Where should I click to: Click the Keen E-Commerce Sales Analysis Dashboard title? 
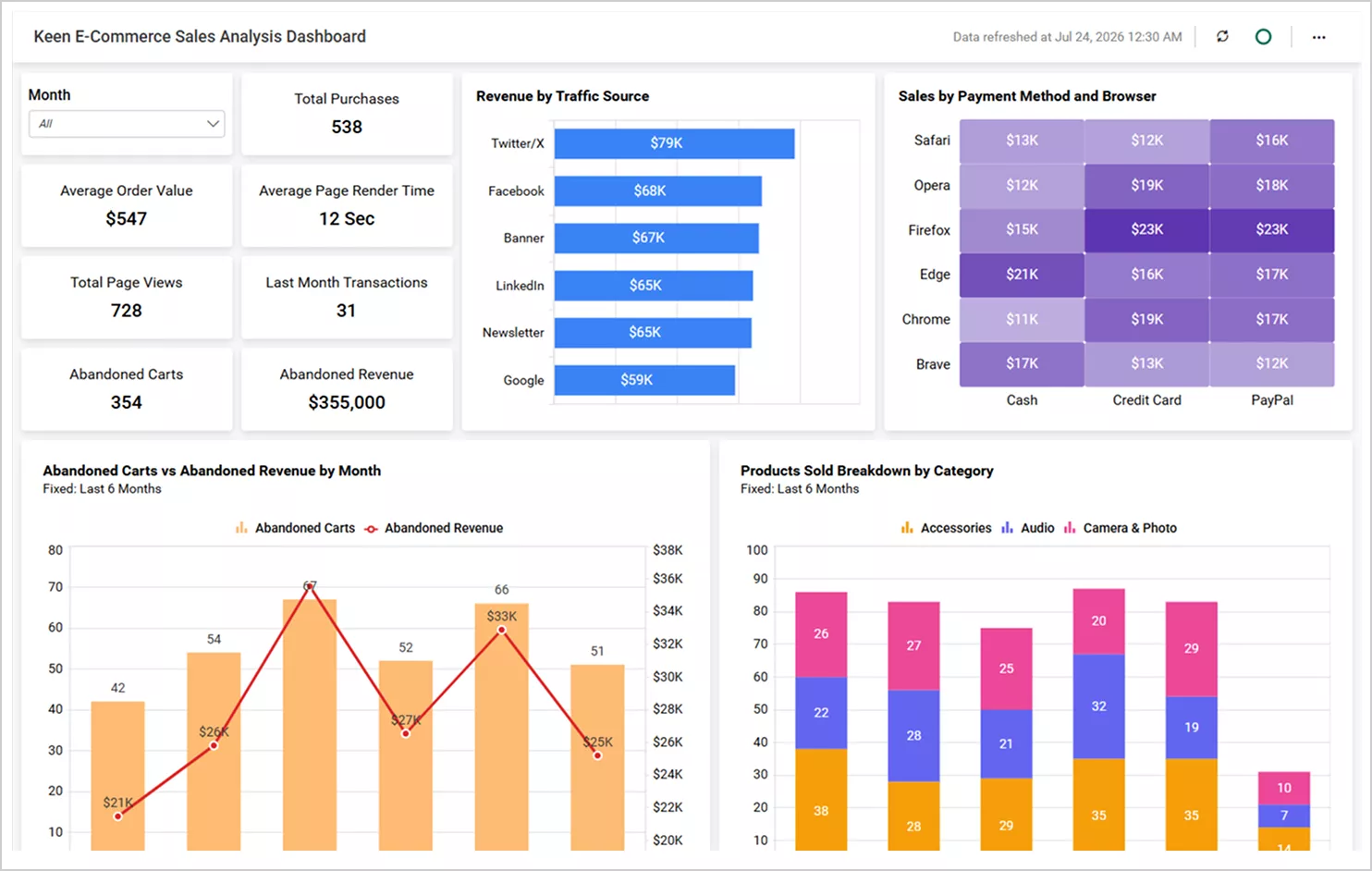(x=200, y=36)
